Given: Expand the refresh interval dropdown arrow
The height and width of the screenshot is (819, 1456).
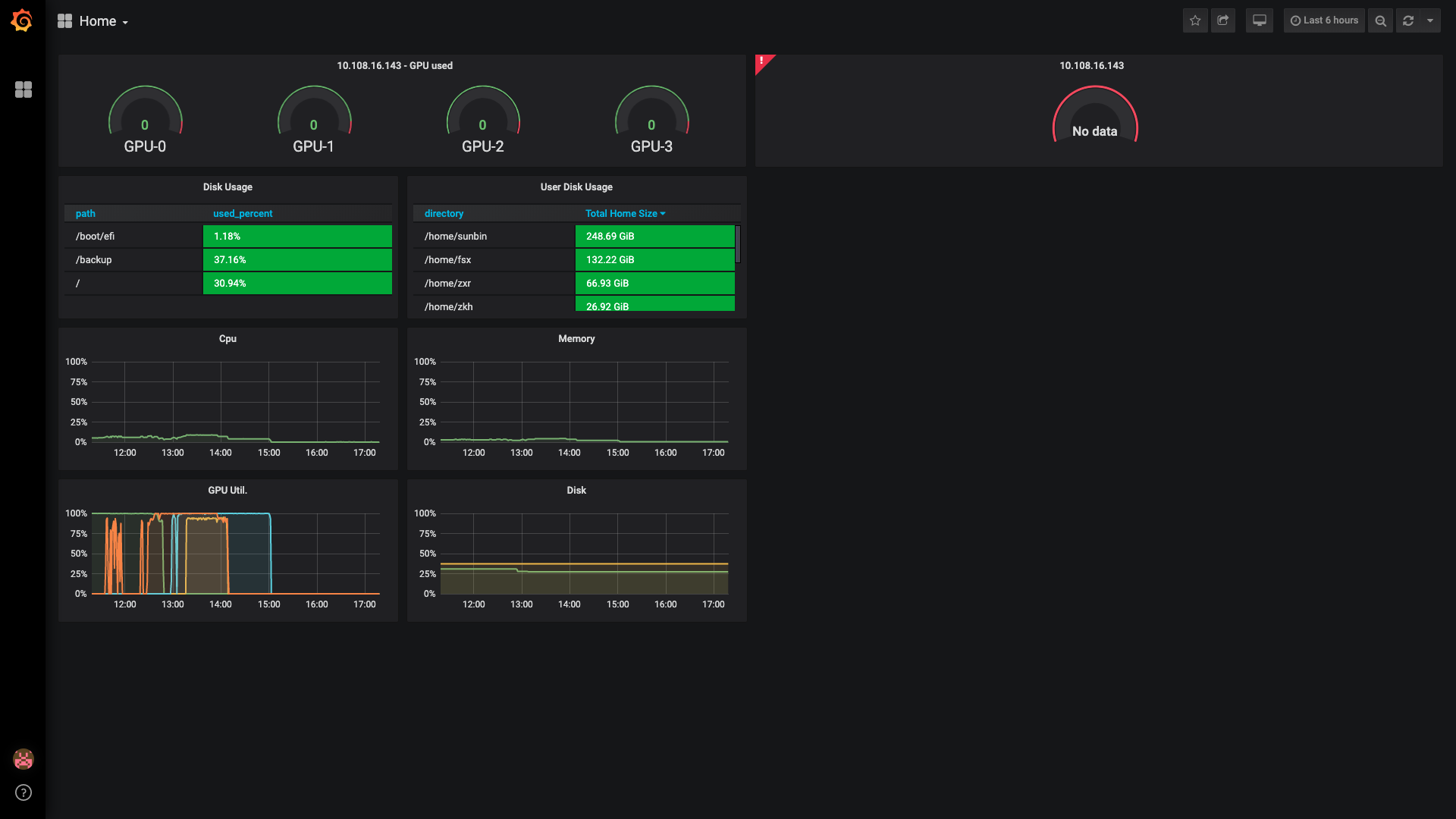Looking at the screenshot, I should click(1430, 20).
